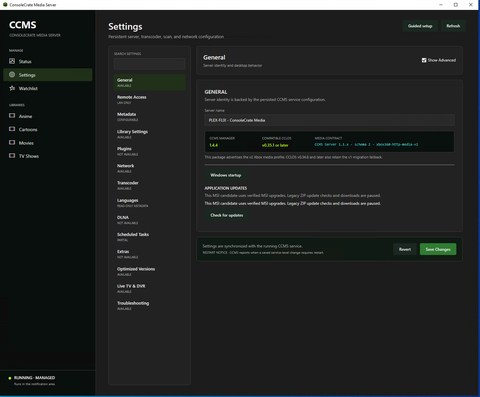Open the Scheduled Tasks category

(x=149, y=237)
